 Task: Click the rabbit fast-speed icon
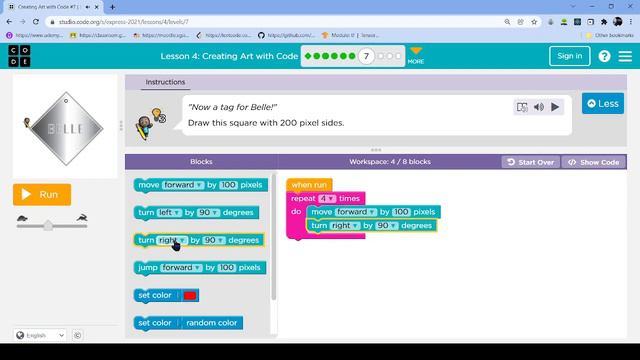[x=82, y=218]
